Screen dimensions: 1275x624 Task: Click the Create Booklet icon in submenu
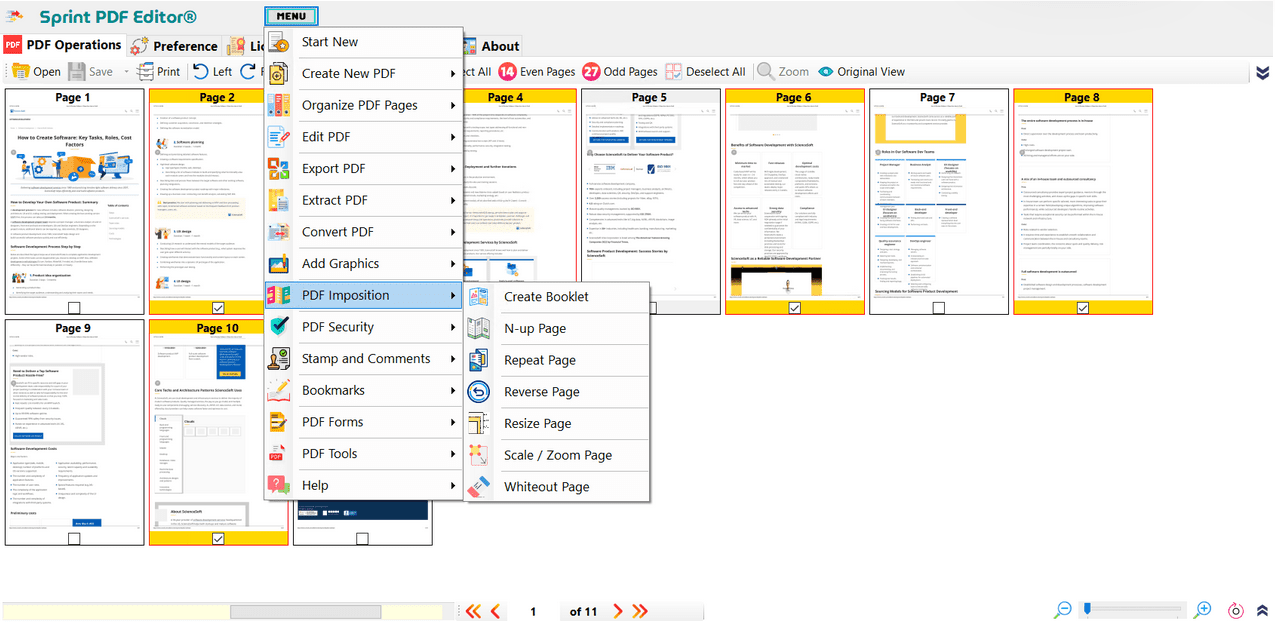tap(479, 297)
